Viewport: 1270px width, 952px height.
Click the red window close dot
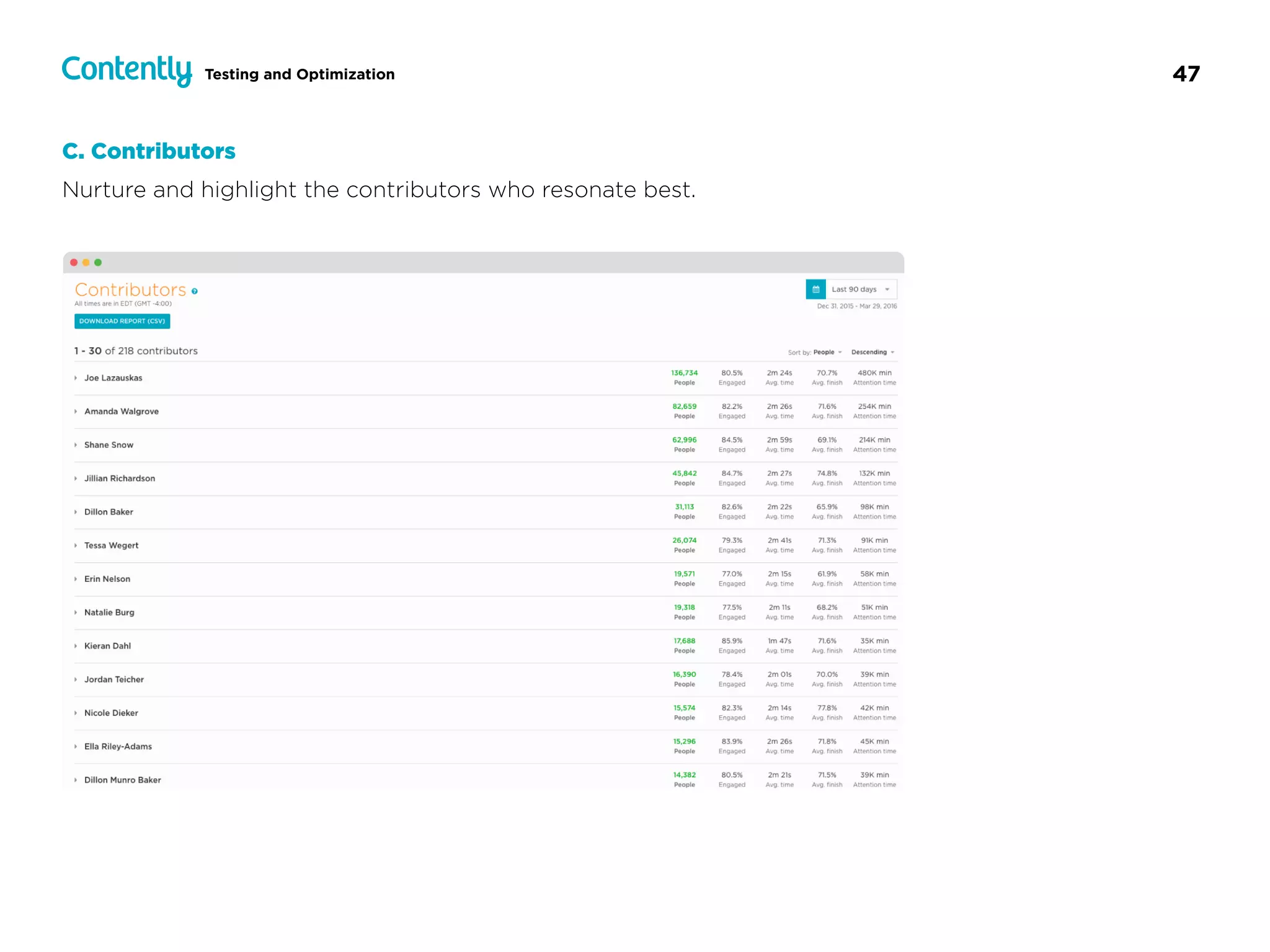point(74,263)
